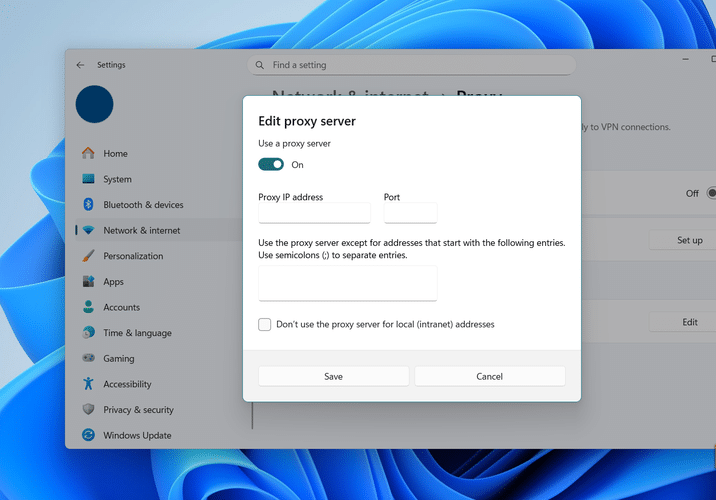This screenshot has width=716, height=500.
Task: Select Network & internet section
Action: pyautogui.click(x=159, y=230)
